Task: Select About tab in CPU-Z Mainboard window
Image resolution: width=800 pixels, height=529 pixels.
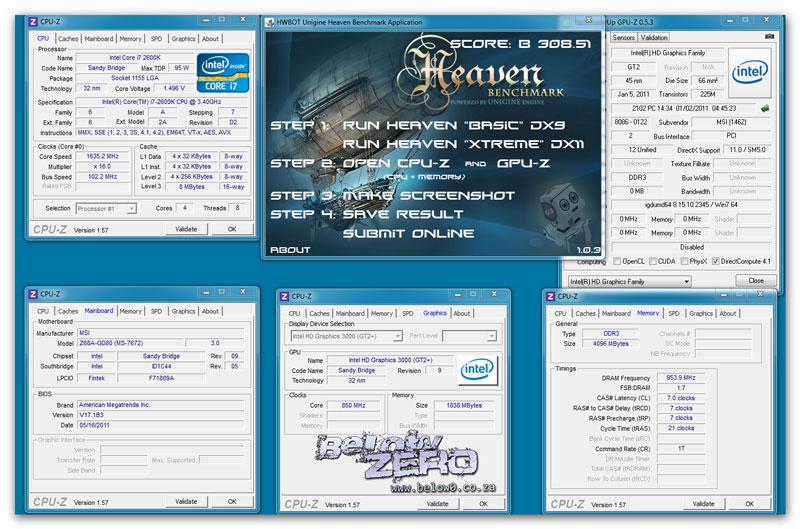Action: click(210, 311)
